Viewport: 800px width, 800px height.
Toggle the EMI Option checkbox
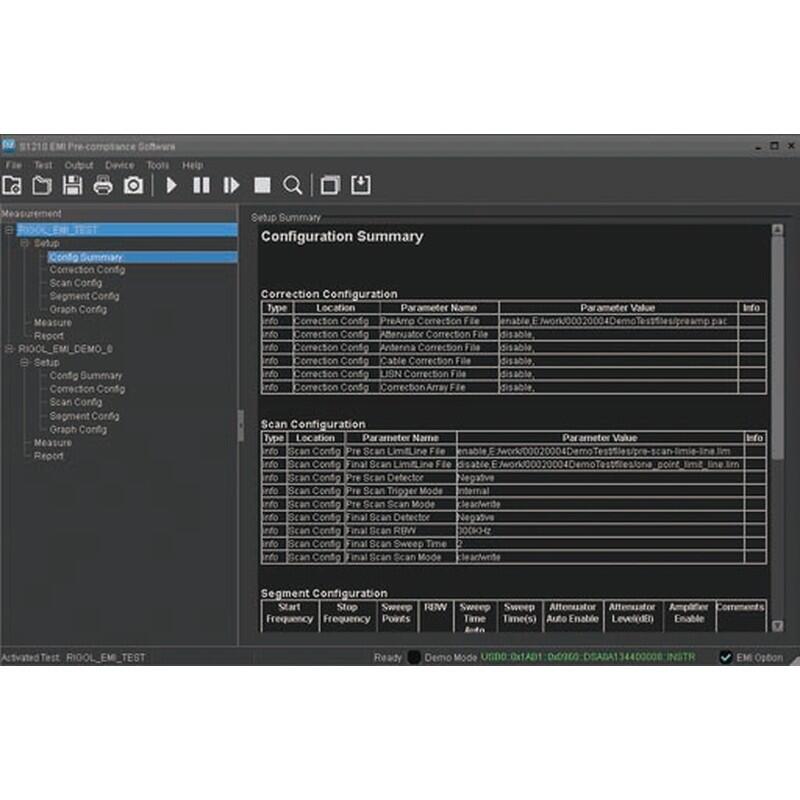pyautogui.click(x=726, y=657)
